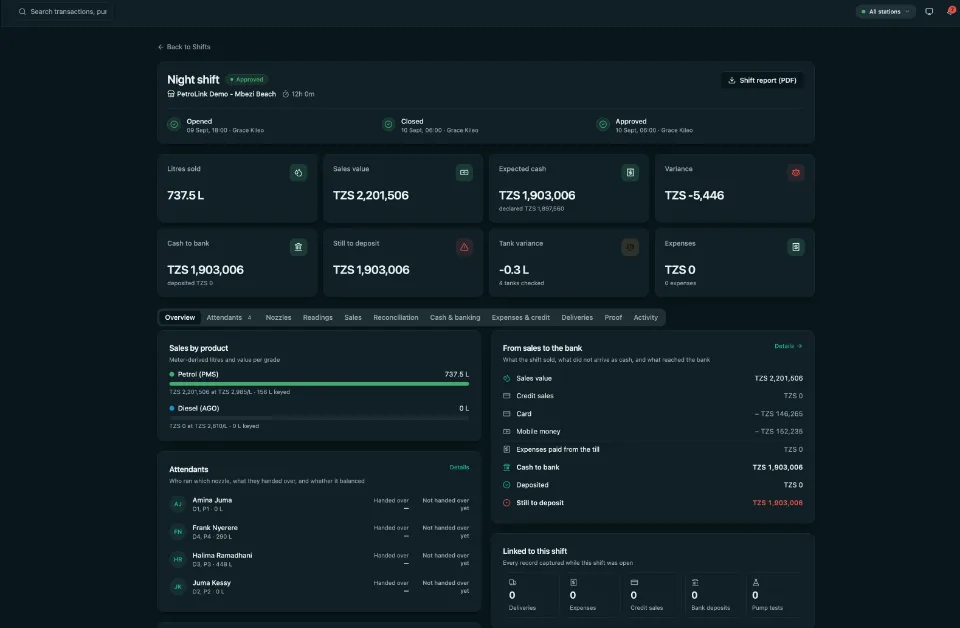Click the Closed status check icon
The height and width of the screenshot is (628, 960).
coord(388,125)
